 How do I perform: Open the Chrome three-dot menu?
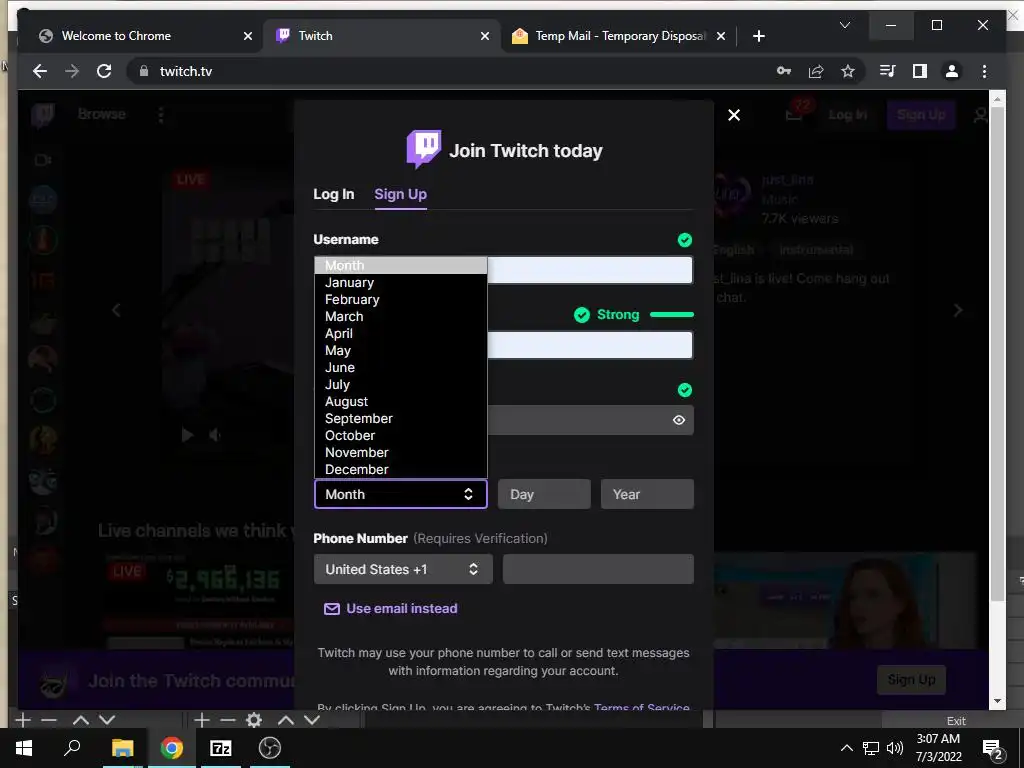(x=984, y=71)
